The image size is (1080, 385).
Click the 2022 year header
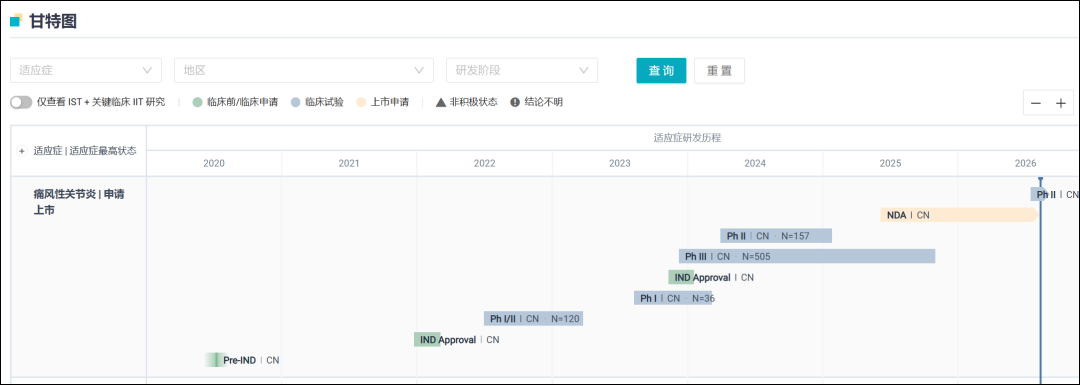[x=484, y=163]
